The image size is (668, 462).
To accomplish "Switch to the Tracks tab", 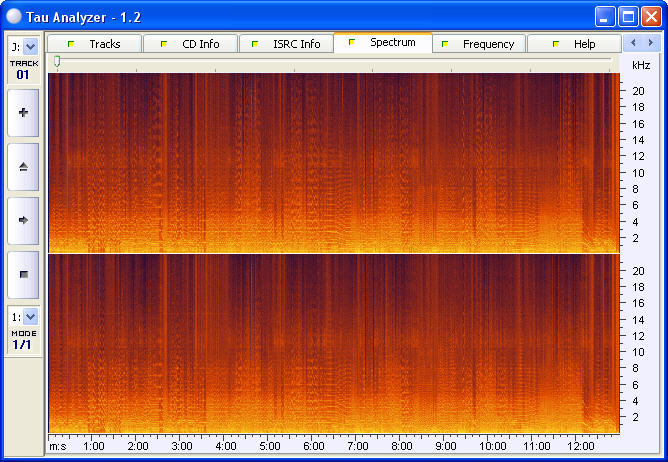I will pos(94,44).
